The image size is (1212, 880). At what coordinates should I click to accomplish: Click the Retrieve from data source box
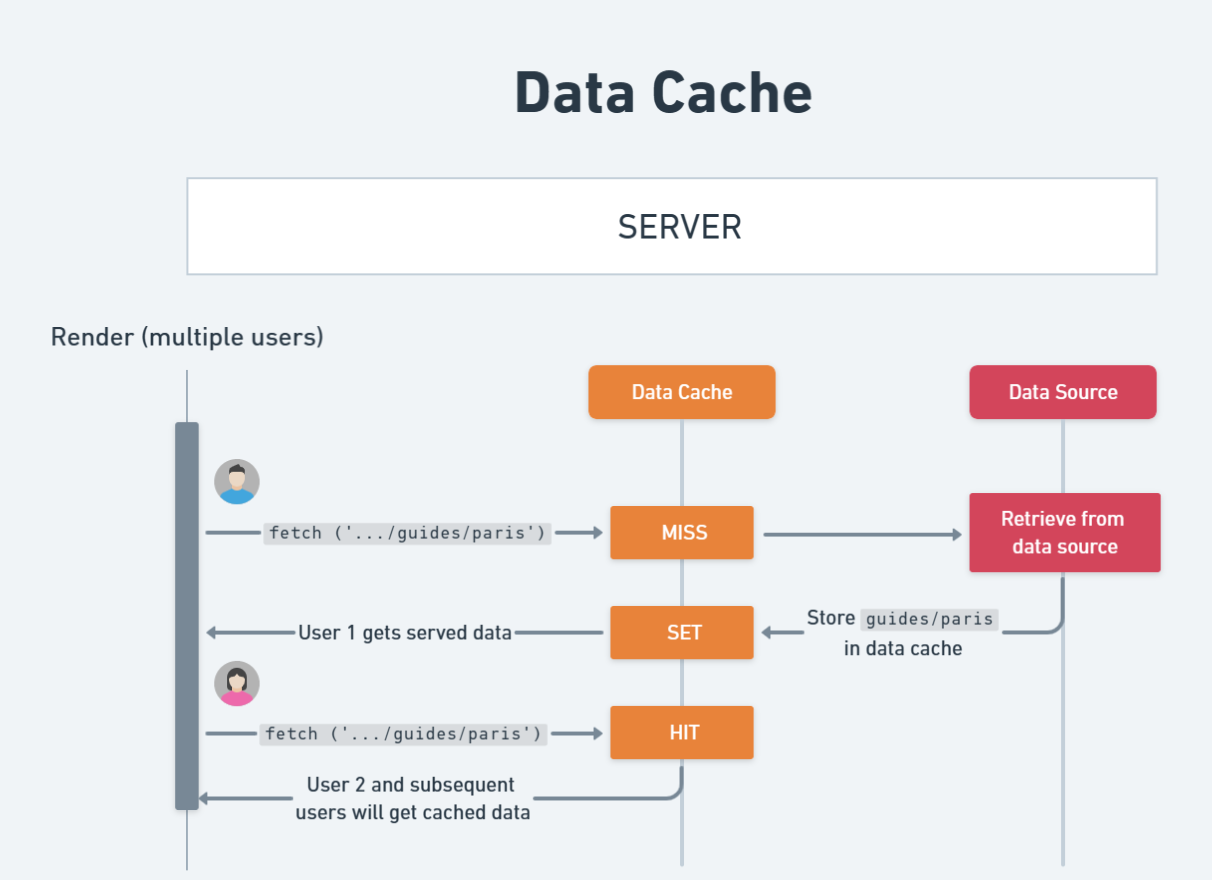(x=1064, y=533)
